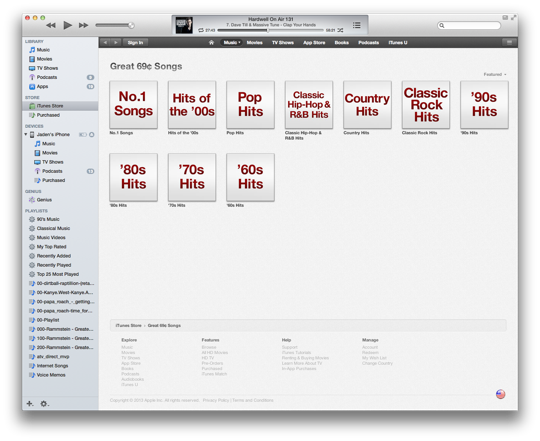Eject Jaden's iPhone

tap(92, 135)
